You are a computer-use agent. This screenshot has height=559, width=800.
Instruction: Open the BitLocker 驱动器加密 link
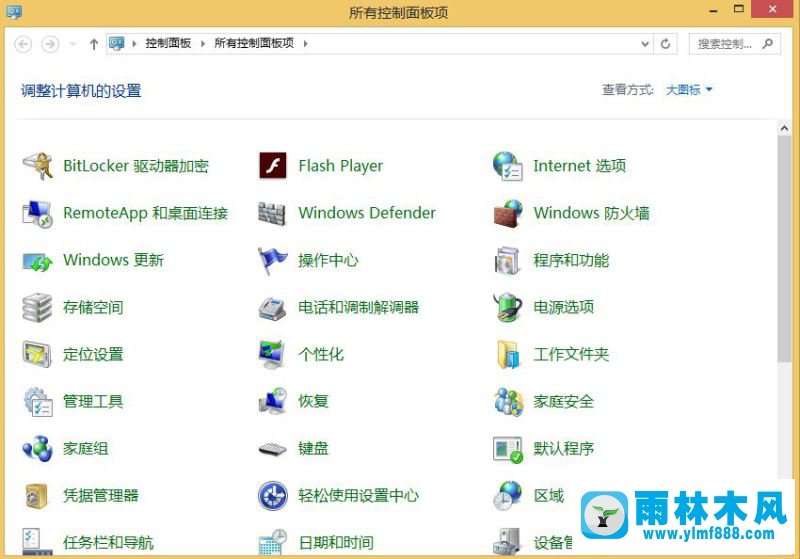pos(136,166)
